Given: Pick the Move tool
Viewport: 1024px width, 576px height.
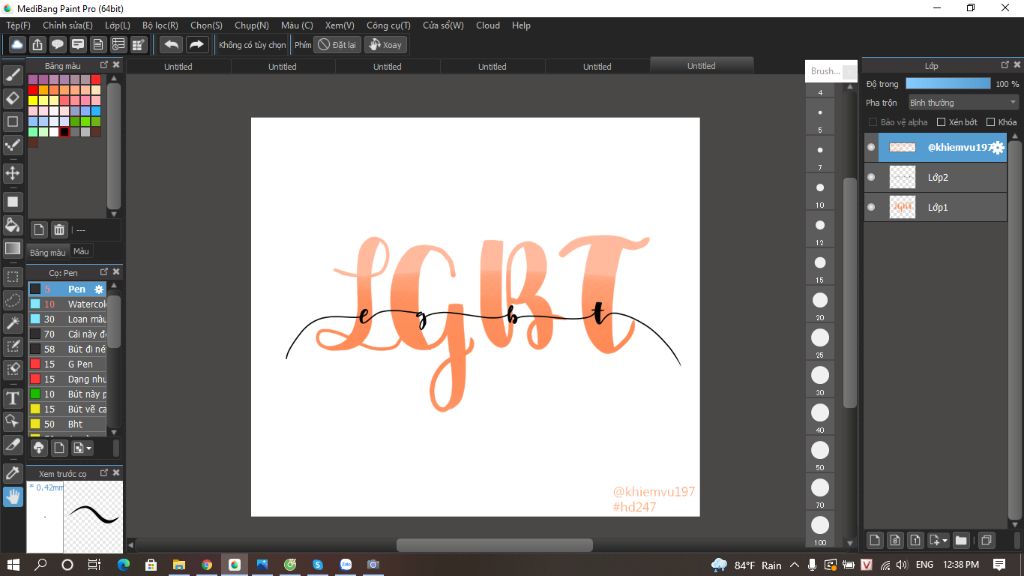Looking at the screenshot, I should (x=12, y=174).
